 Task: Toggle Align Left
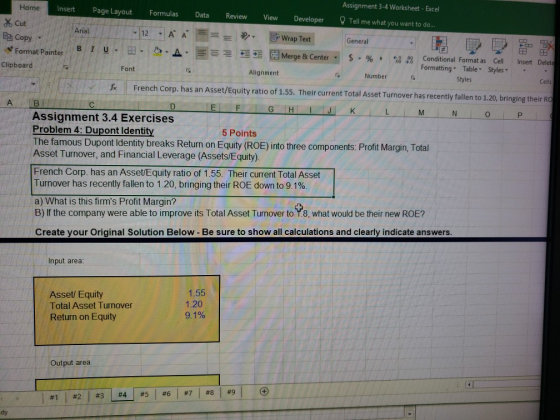(202, 54)
